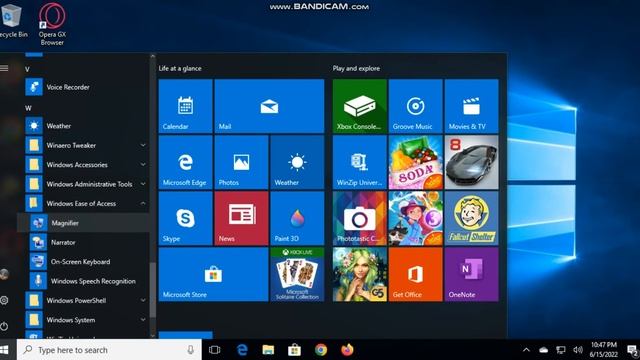Open Firefox from the taskbar

pos(347,350)
